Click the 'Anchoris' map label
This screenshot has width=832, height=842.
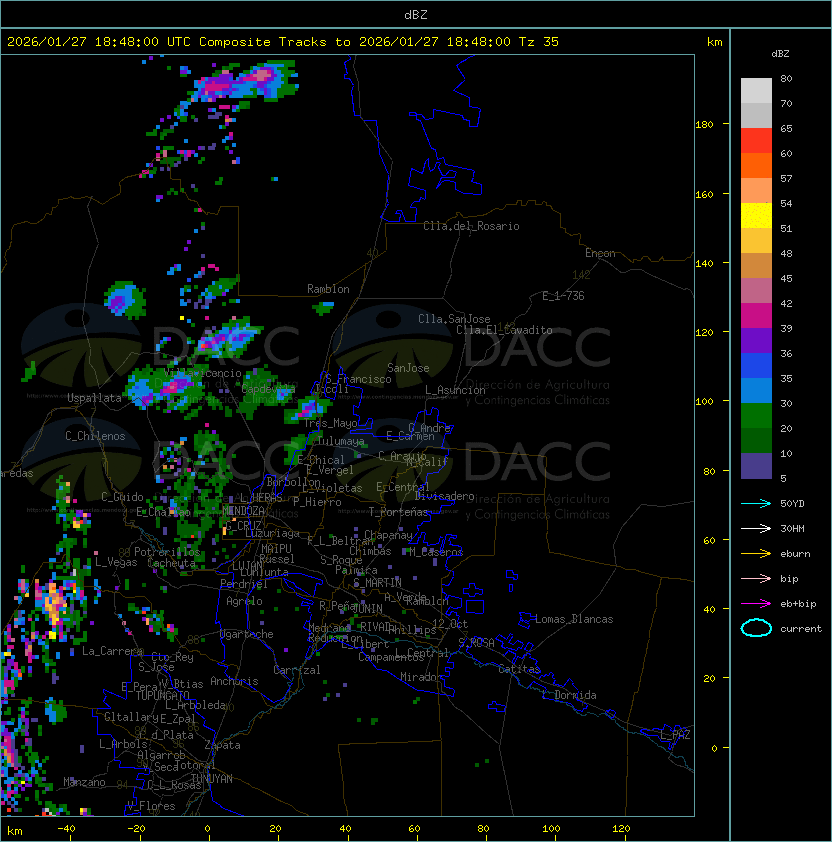234,681
